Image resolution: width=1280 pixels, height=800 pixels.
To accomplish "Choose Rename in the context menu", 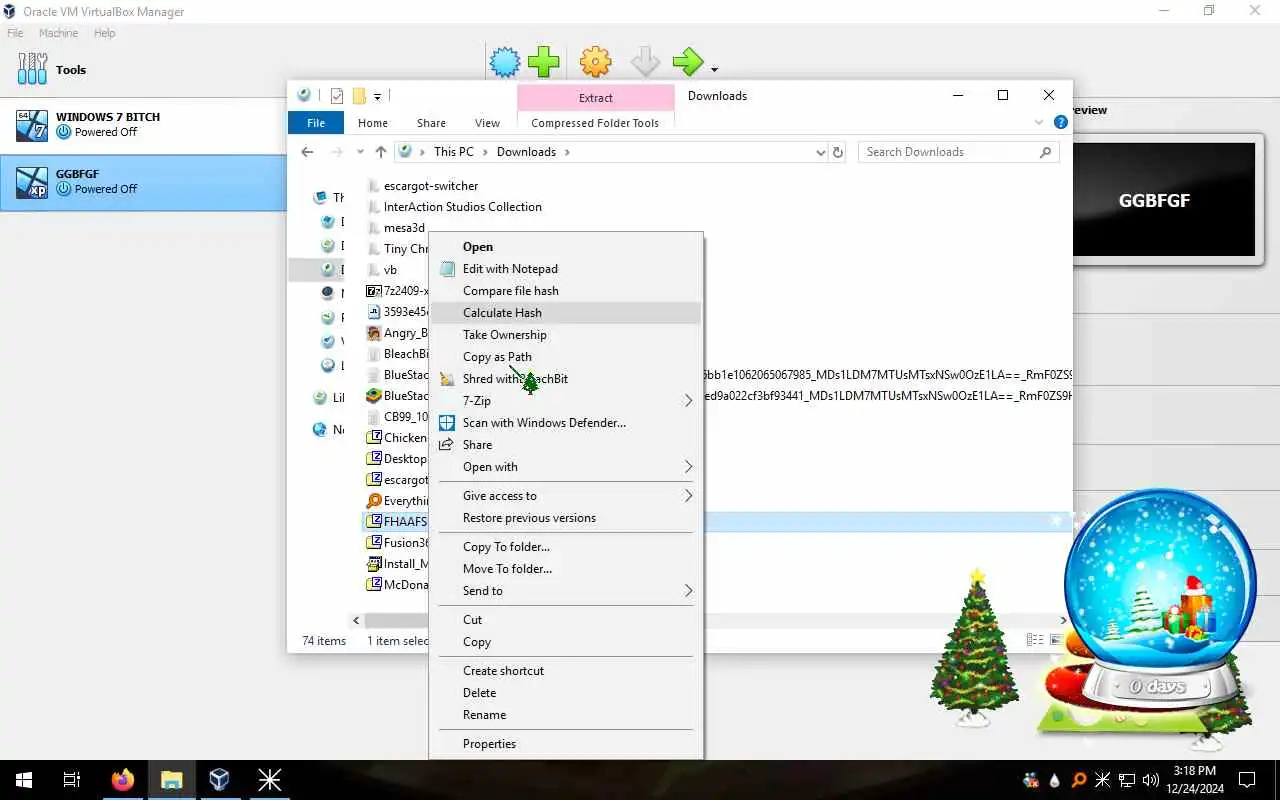I will click(x=566, y=715).
